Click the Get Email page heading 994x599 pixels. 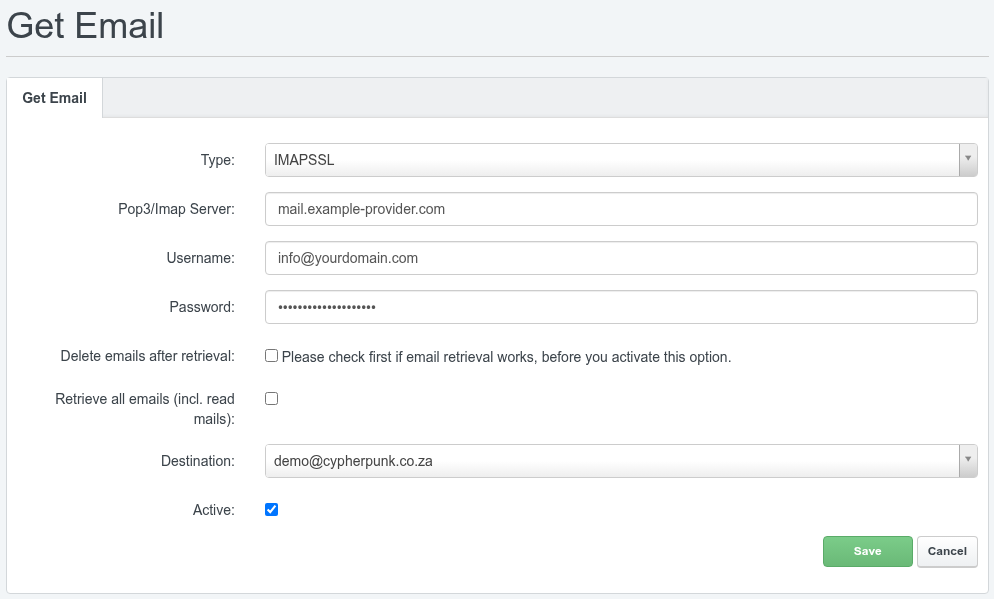(x=86, y=26)
